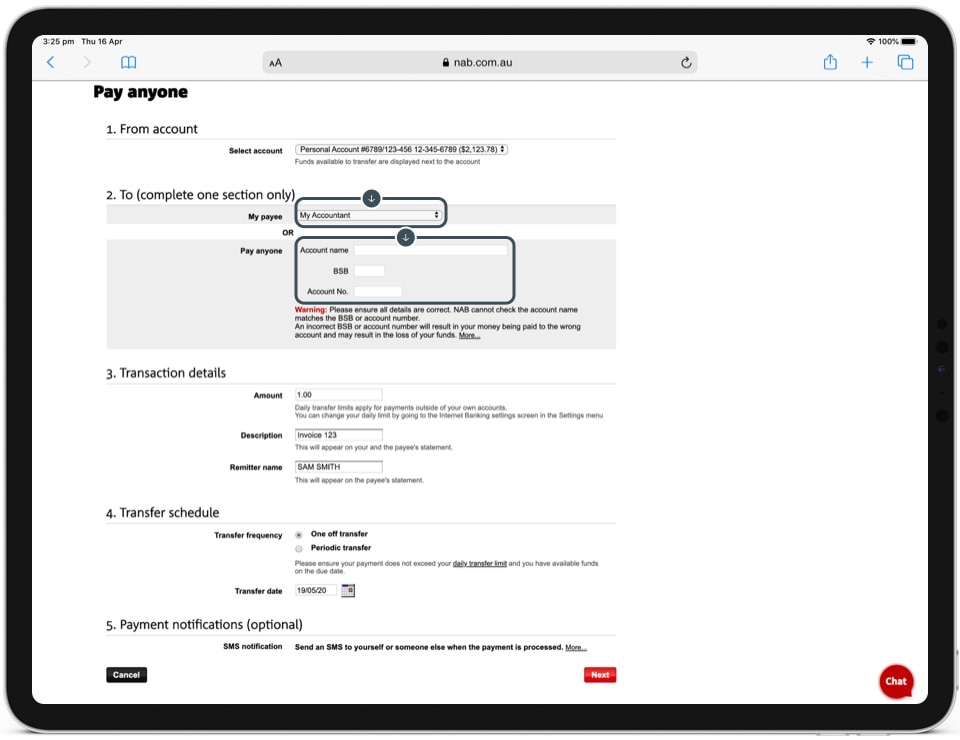This screenshot has width=960, height=740.
Task: Select Periodic transfer radio option
Action: (299, 548)
